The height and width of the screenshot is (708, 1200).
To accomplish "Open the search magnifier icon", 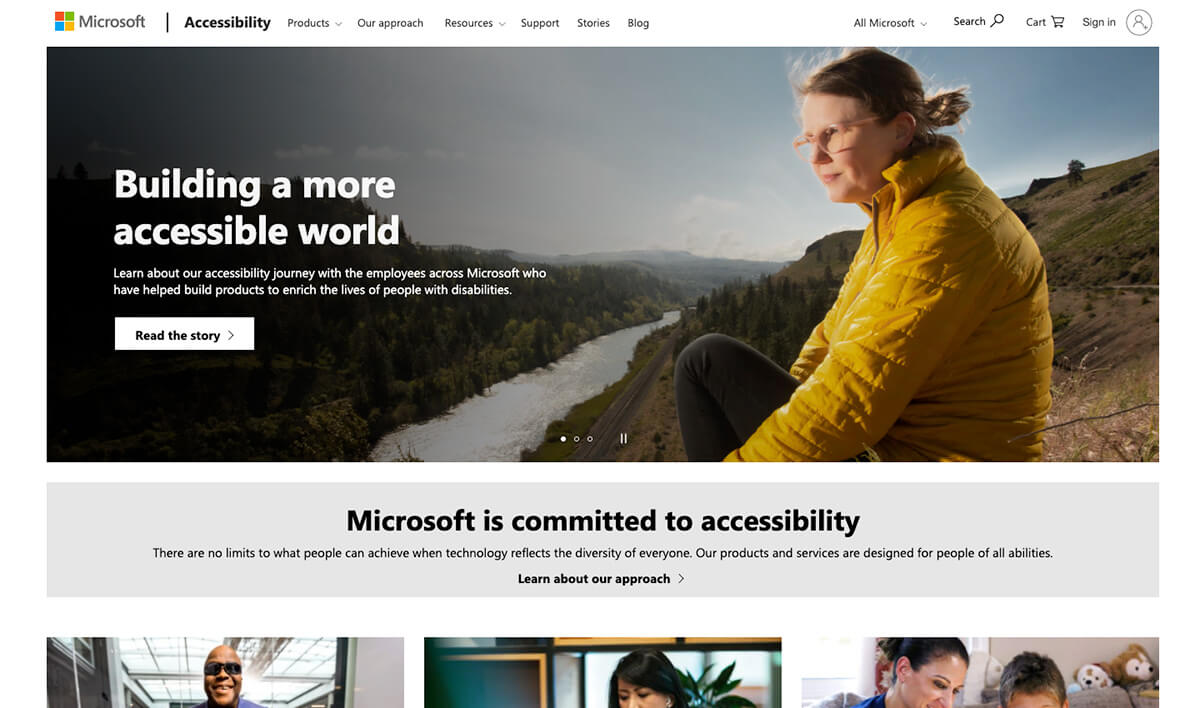I will [x=997, y=21].
